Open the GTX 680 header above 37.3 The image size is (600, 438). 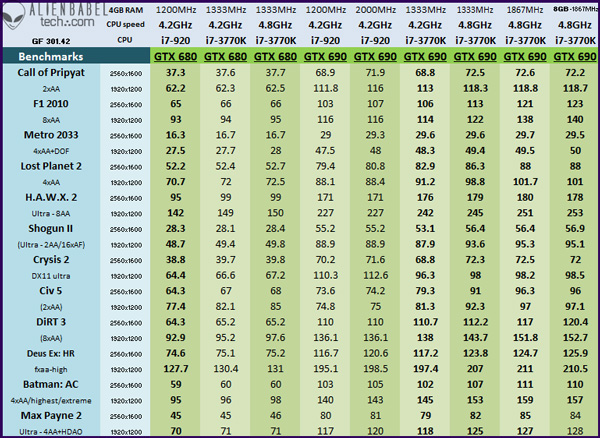[175, 57]
